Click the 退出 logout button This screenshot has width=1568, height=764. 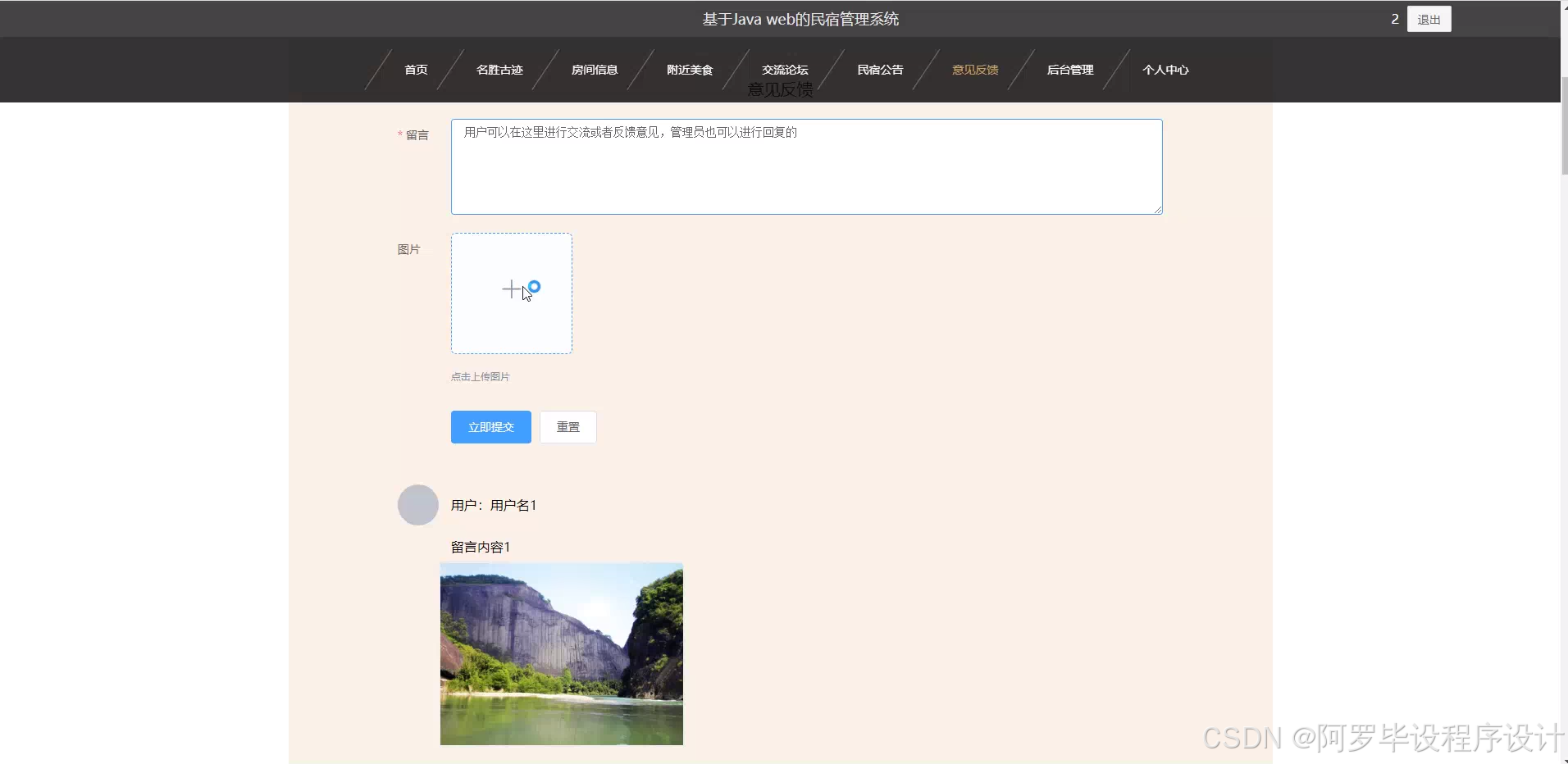tap(1429, 19)
